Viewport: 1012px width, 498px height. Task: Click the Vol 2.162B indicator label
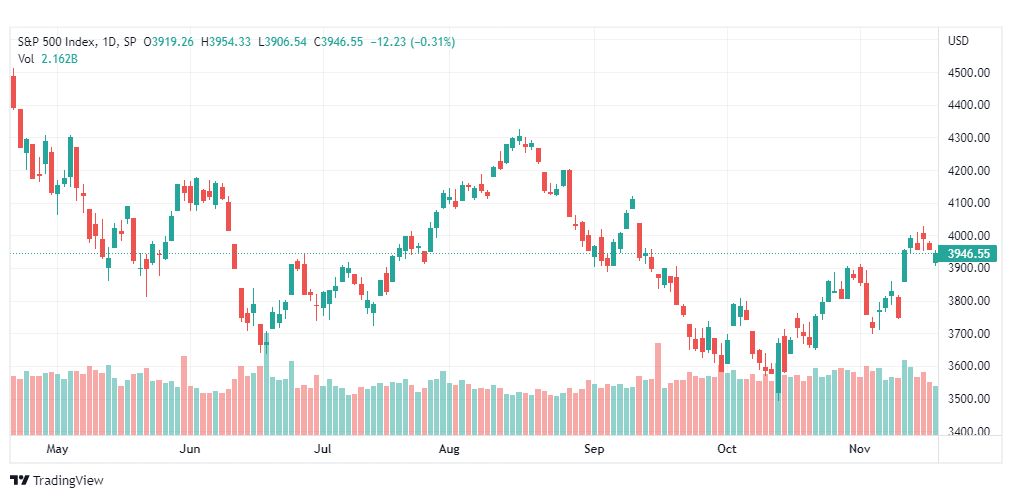(x=47, y=58)
